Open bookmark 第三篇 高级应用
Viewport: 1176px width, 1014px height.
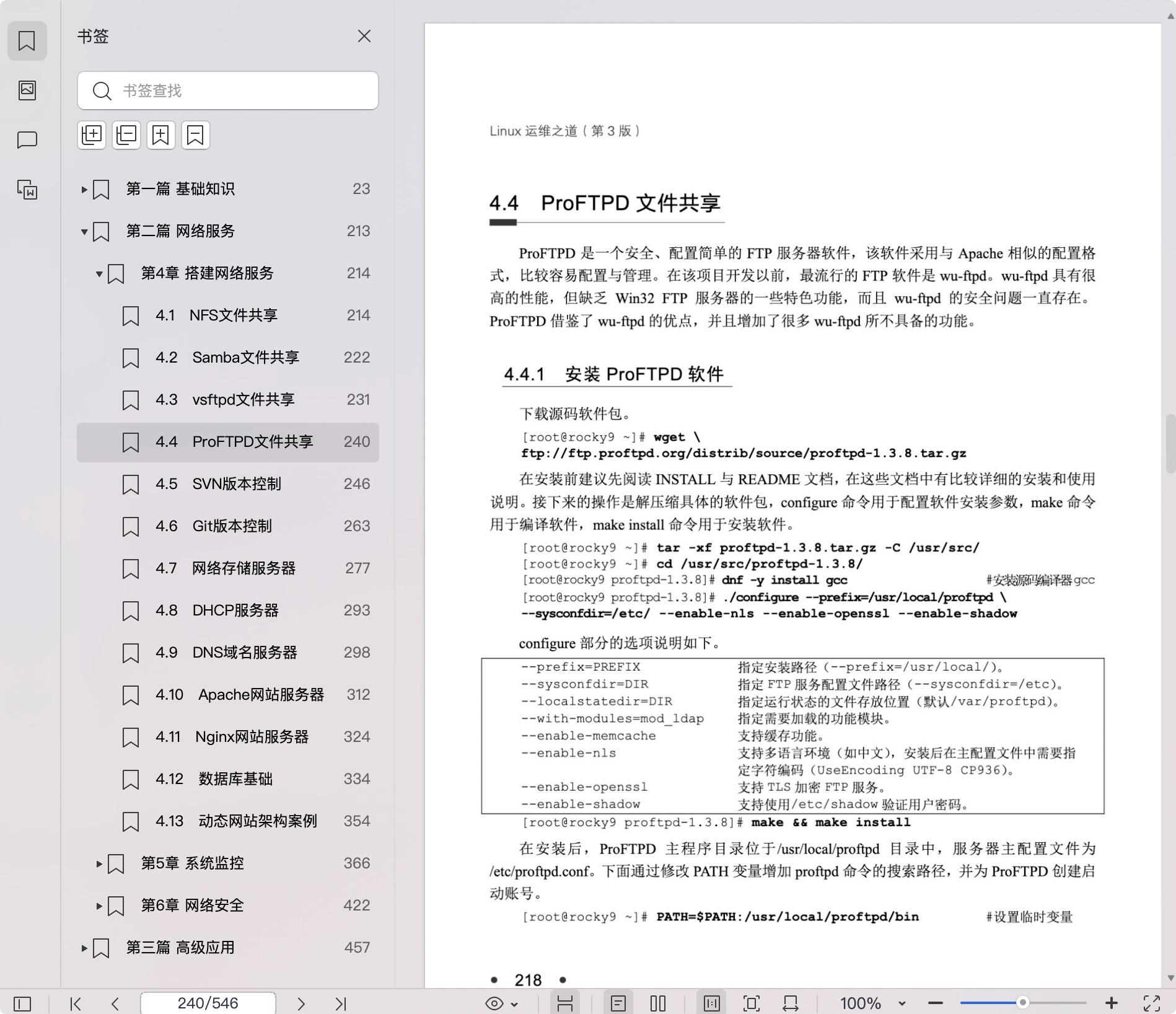(x=228, y=948)
